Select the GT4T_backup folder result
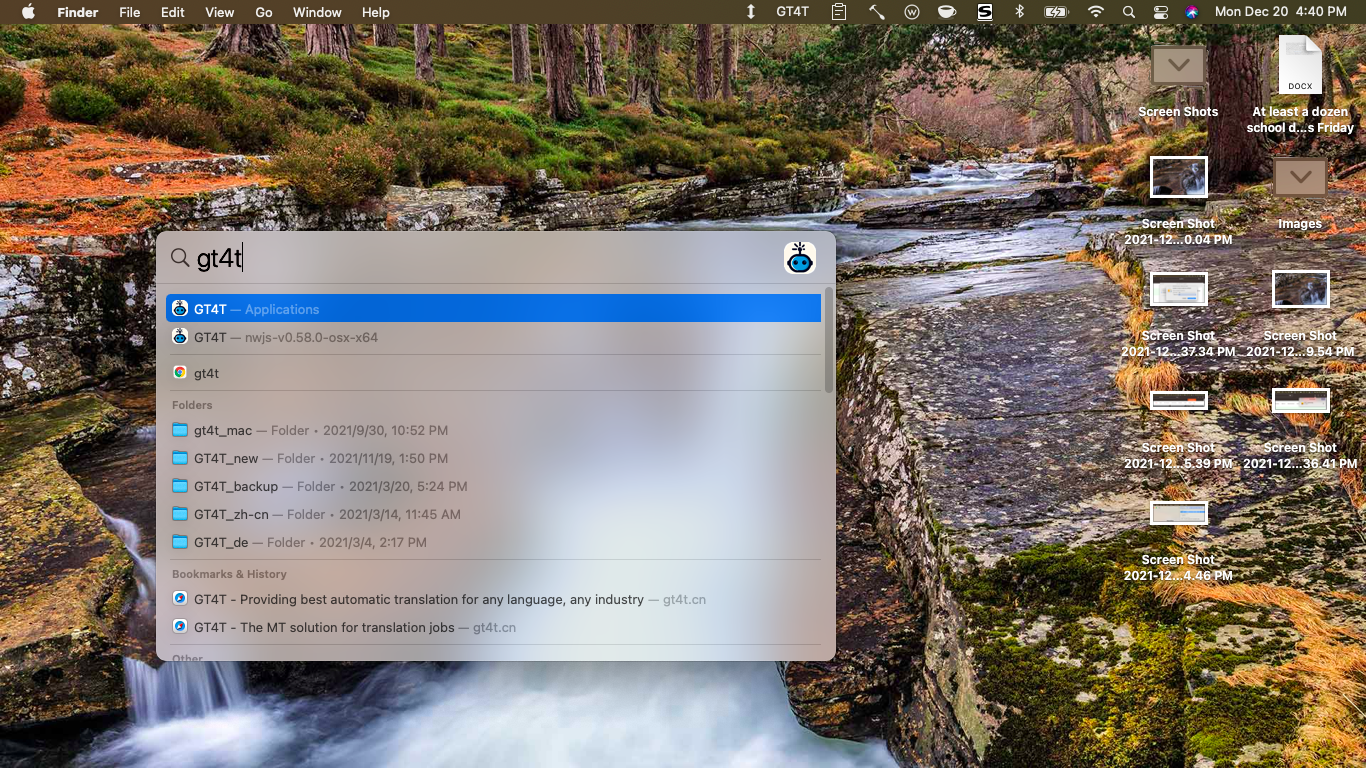Image resolution: width=1366 pixels, height=768 pixels. [x=236, y=486]
